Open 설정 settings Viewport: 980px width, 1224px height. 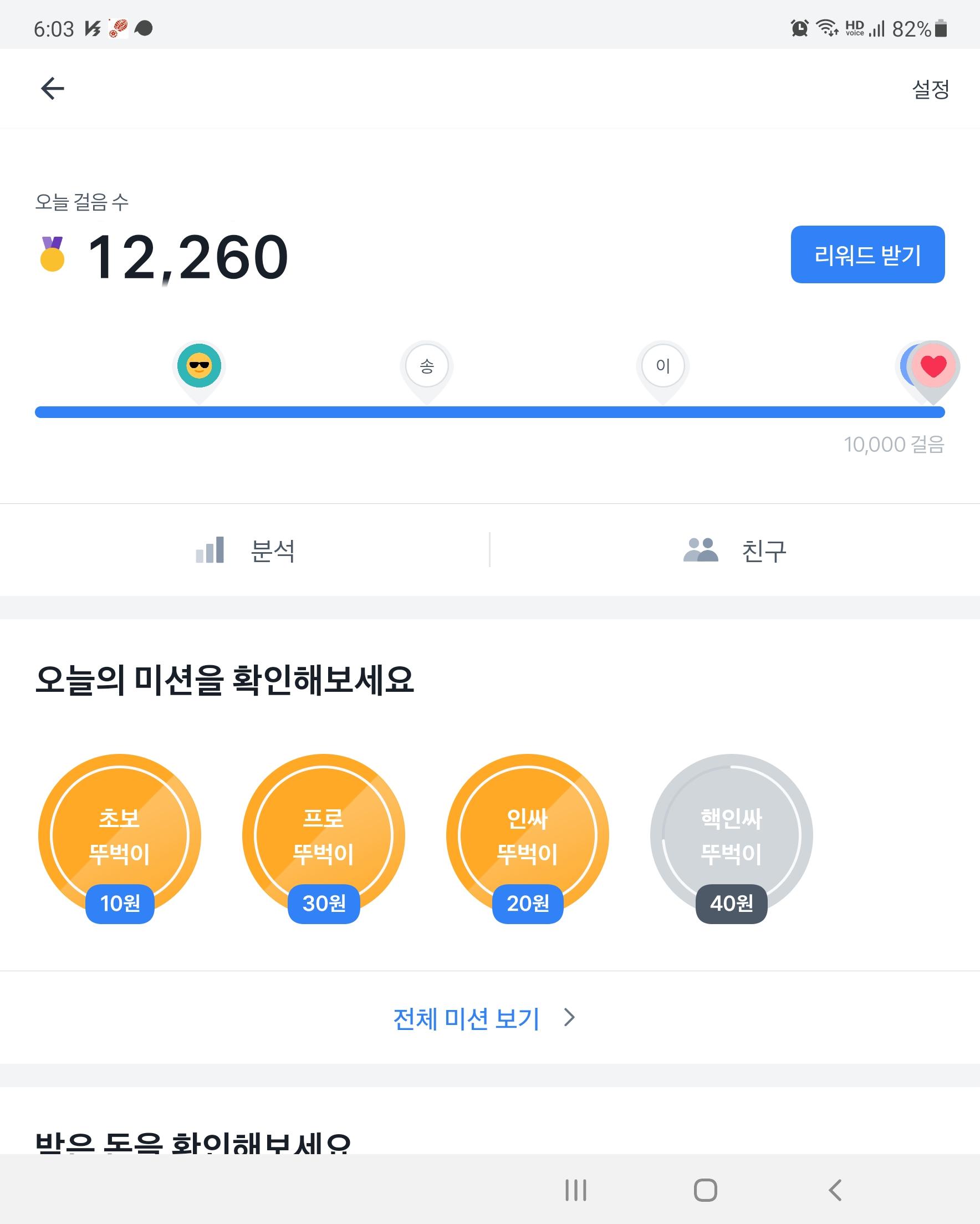[930, 89]
